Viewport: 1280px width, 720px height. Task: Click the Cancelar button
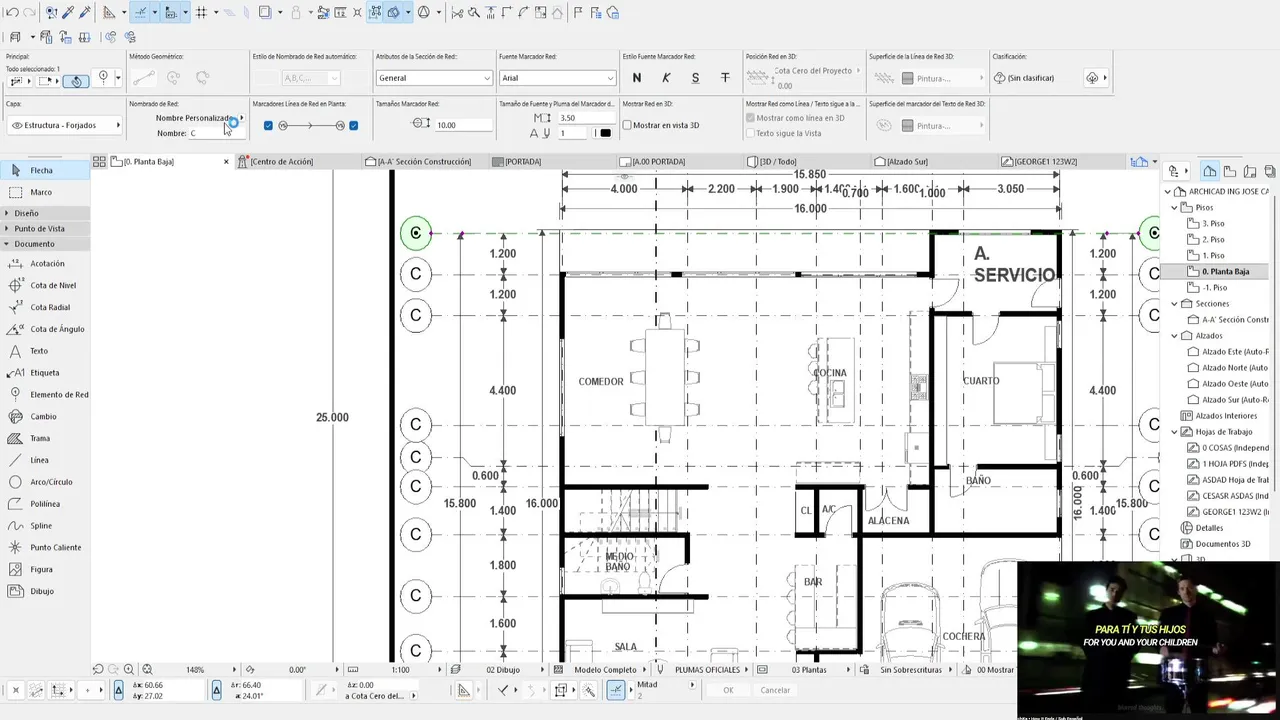tap(775, 690)
